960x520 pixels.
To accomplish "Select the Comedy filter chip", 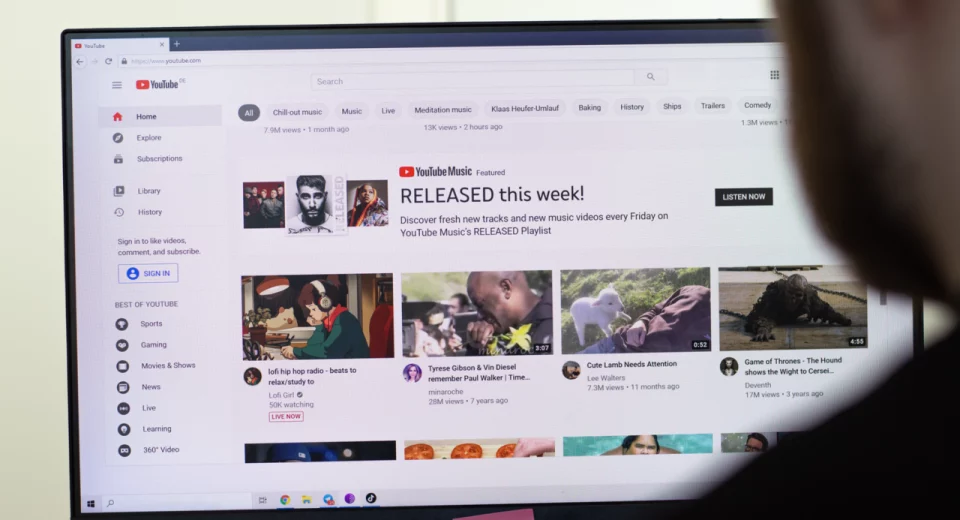I will (x=757, y=105).
